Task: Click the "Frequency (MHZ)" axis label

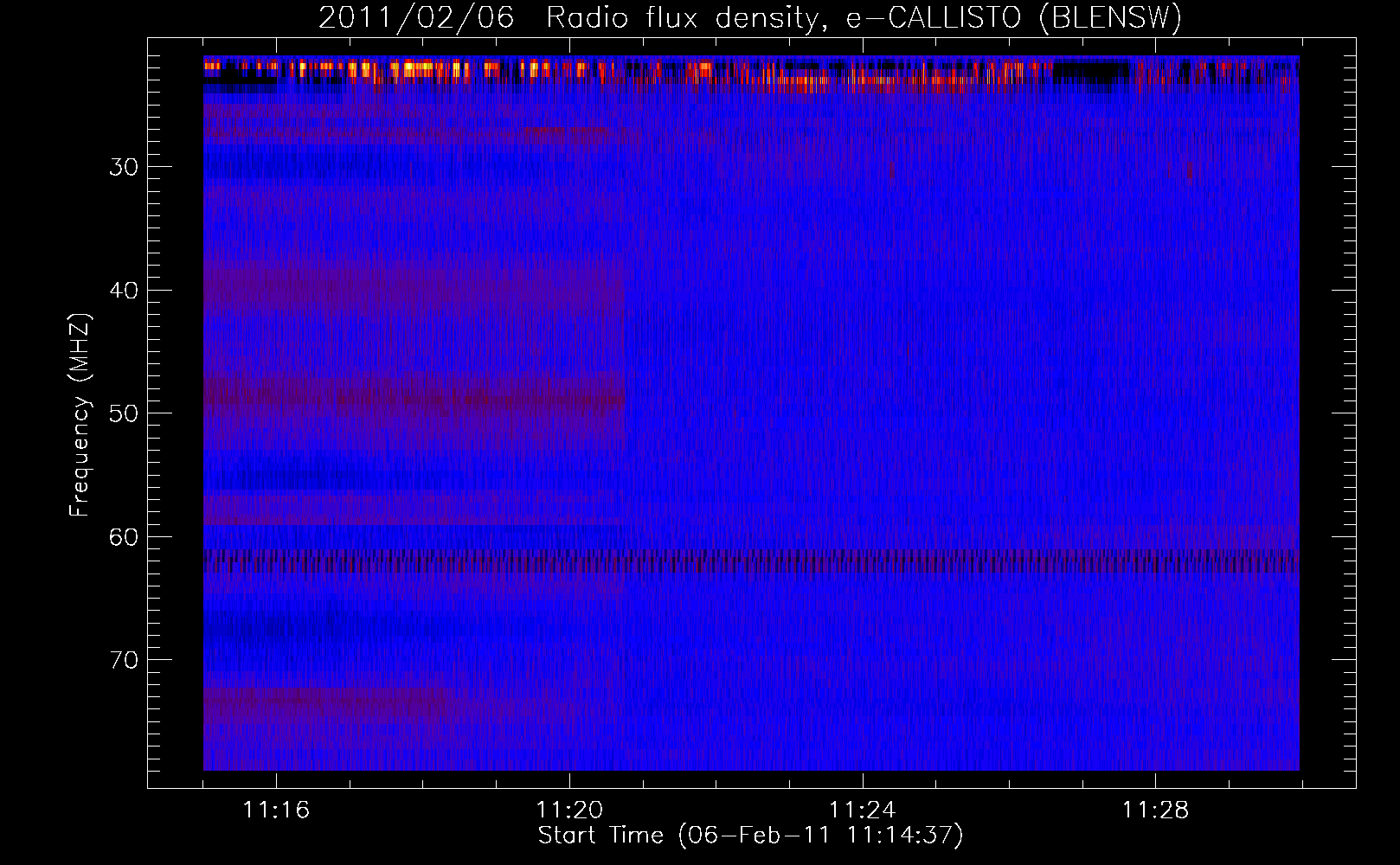Action: coord(80,414)
